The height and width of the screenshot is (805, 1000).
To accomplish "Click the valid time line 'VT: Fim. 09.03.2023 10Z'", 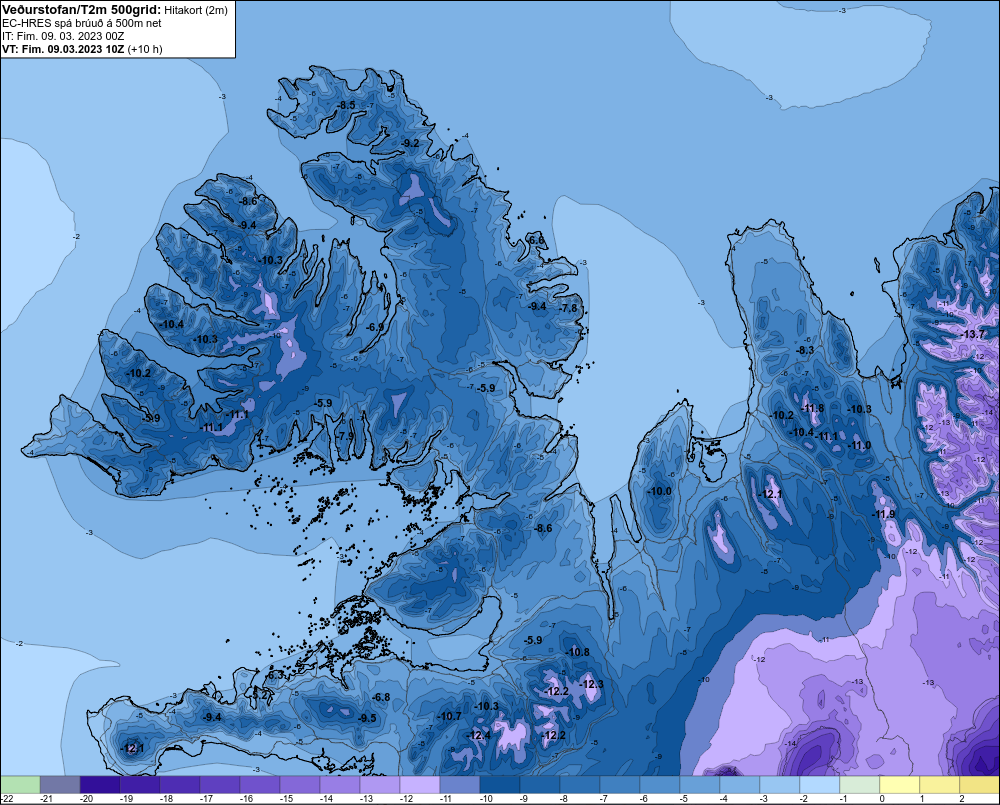I will (64, 49).
